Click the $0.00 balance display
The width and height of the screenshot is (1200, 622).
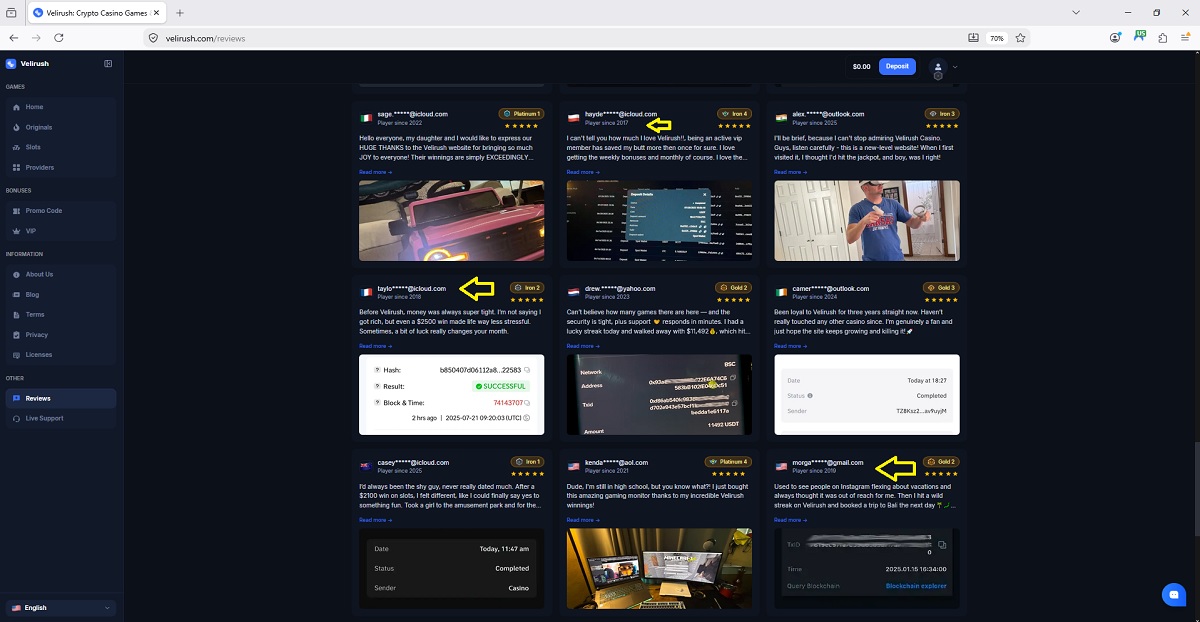(861, 67)
